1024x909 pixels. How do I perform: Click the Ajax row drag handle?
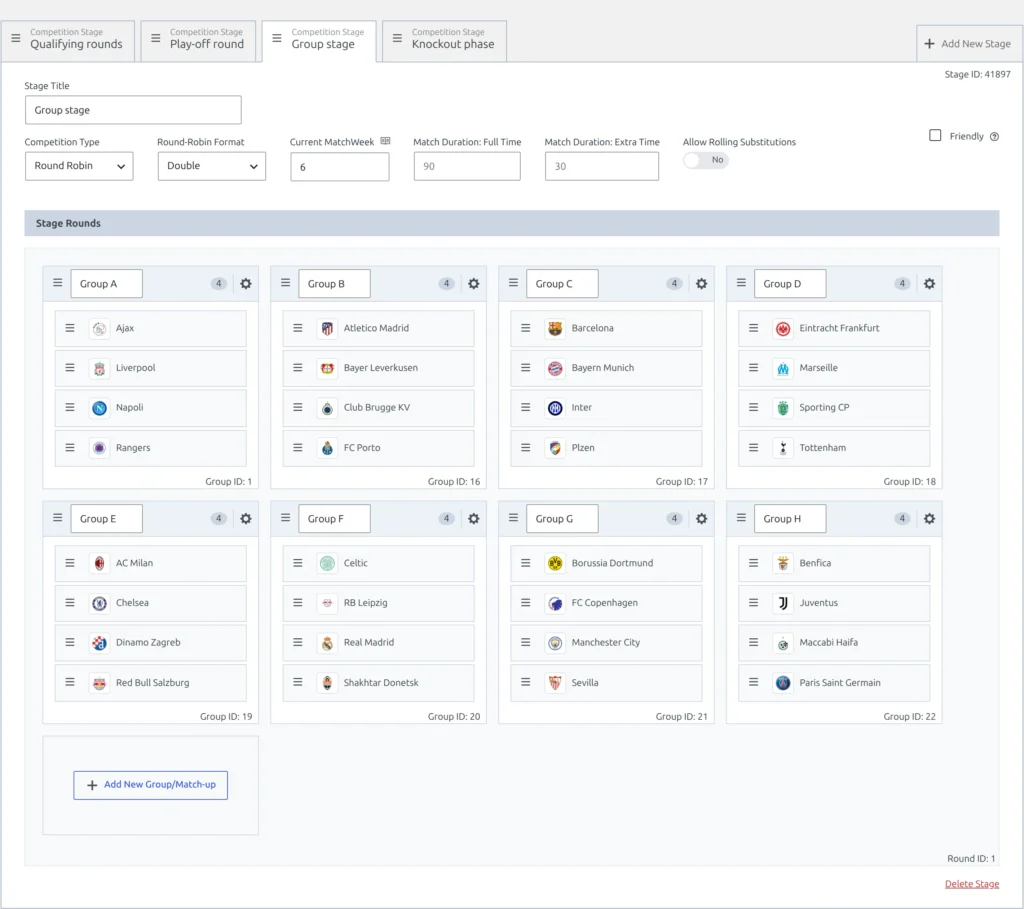[x=70, y=328]
